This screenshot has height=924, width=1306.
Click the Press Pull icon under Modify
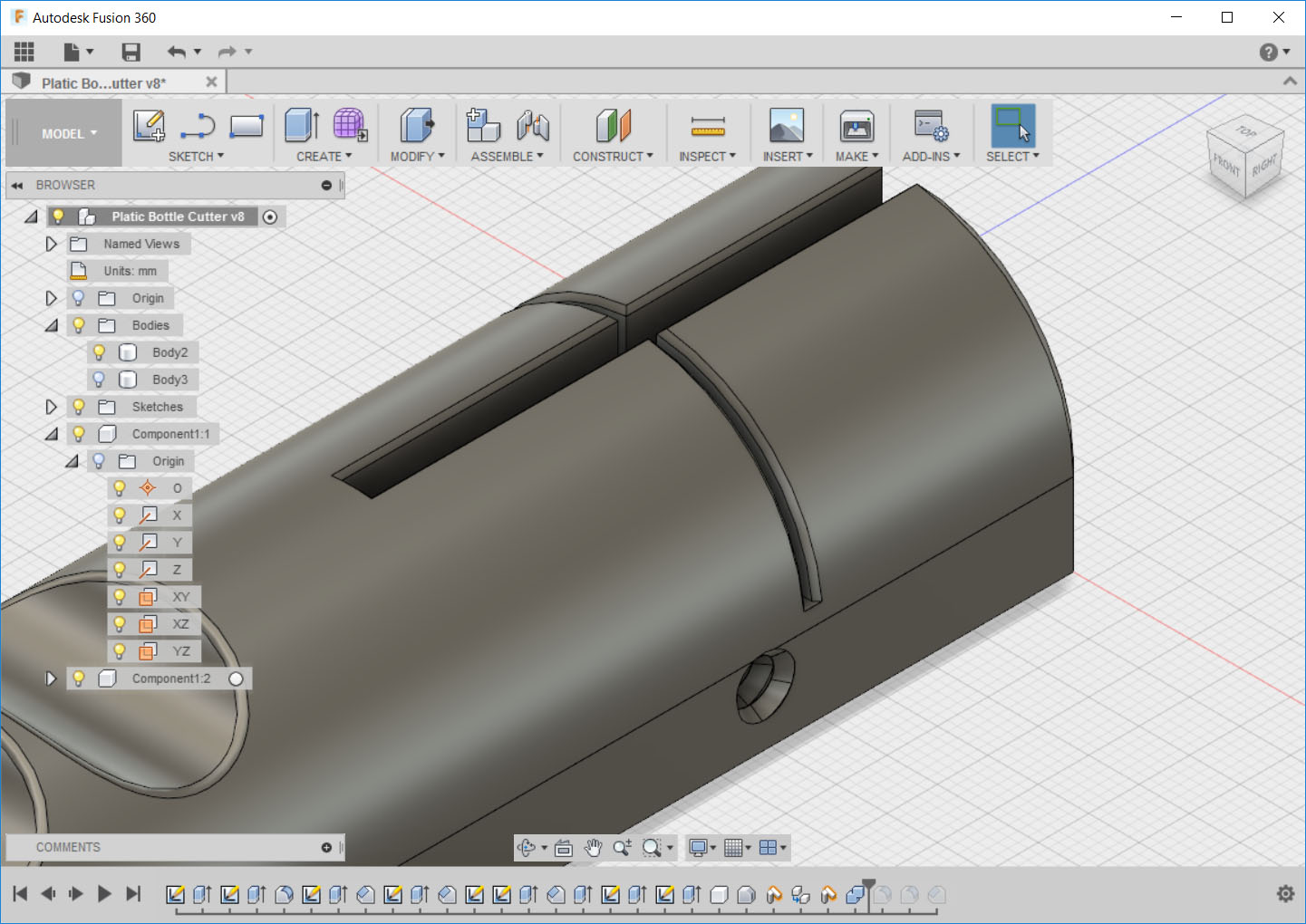coord(415,127)
